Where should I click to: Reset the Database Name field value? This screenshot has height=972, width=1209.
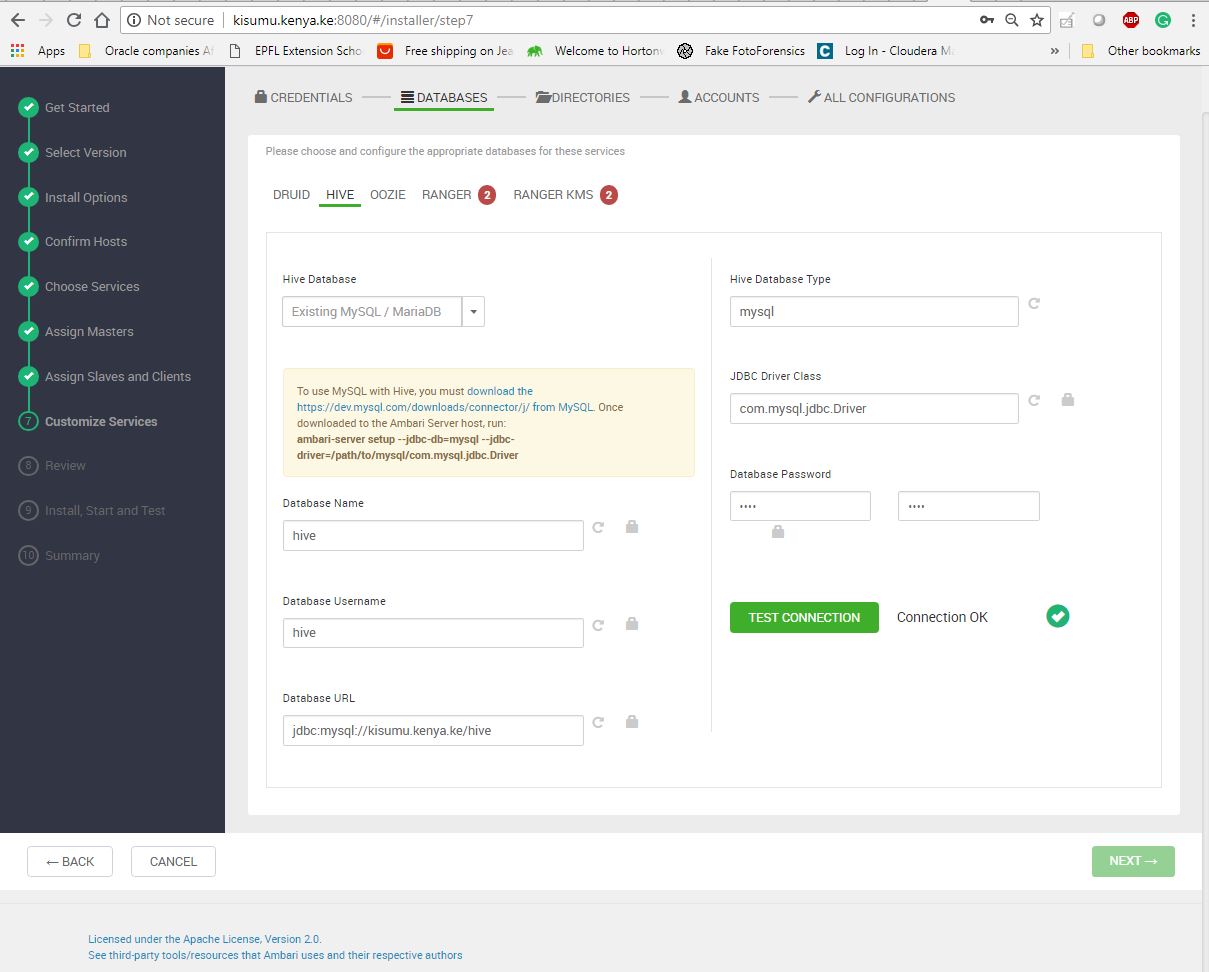(x=598, y=527)
